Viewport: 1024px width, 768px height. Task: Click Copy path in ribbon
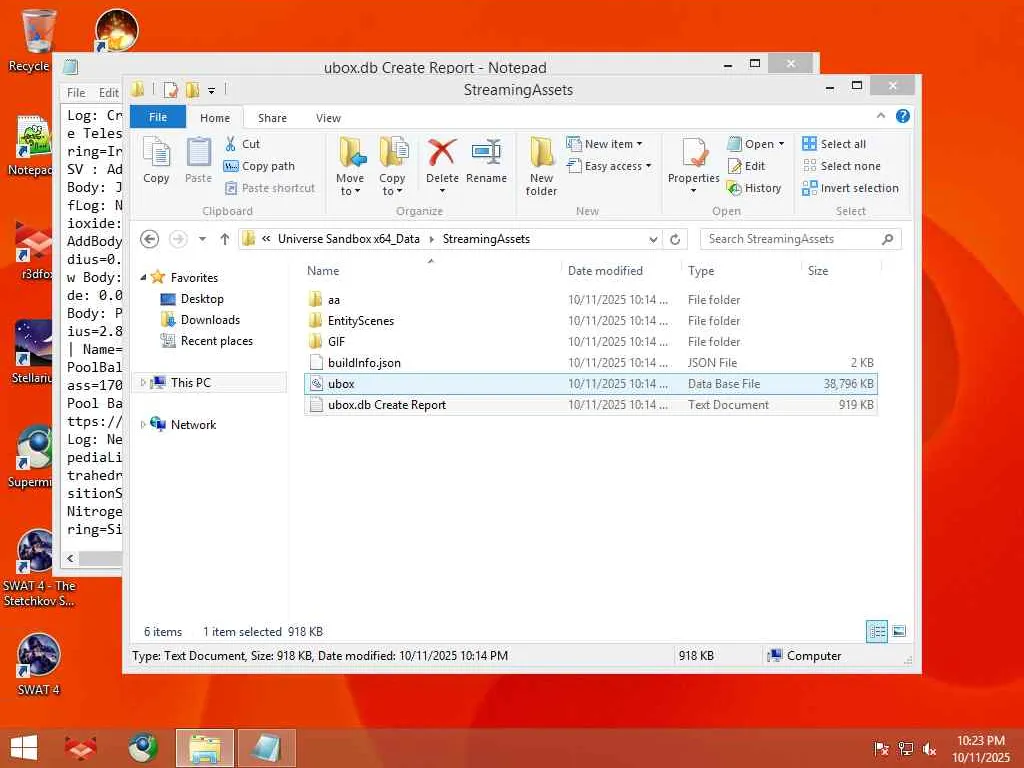(259, 166)
